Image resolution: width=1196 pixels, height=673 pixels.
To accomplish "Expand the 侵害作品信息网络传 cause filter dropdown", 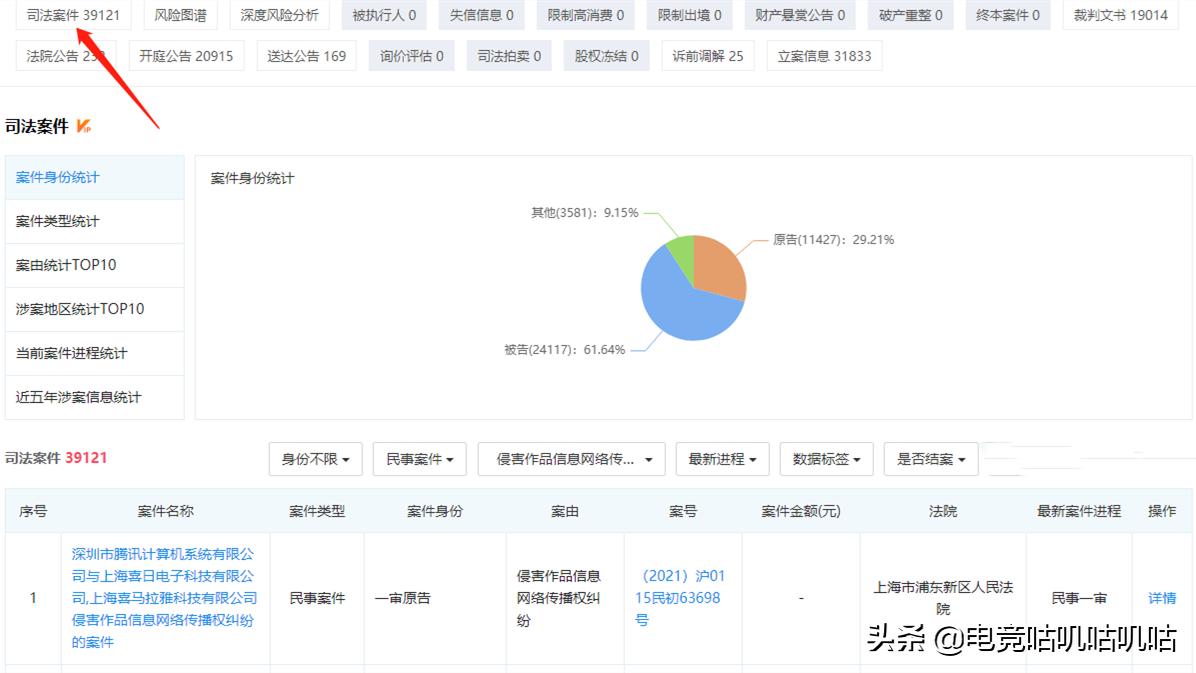I will pos(570,459).
